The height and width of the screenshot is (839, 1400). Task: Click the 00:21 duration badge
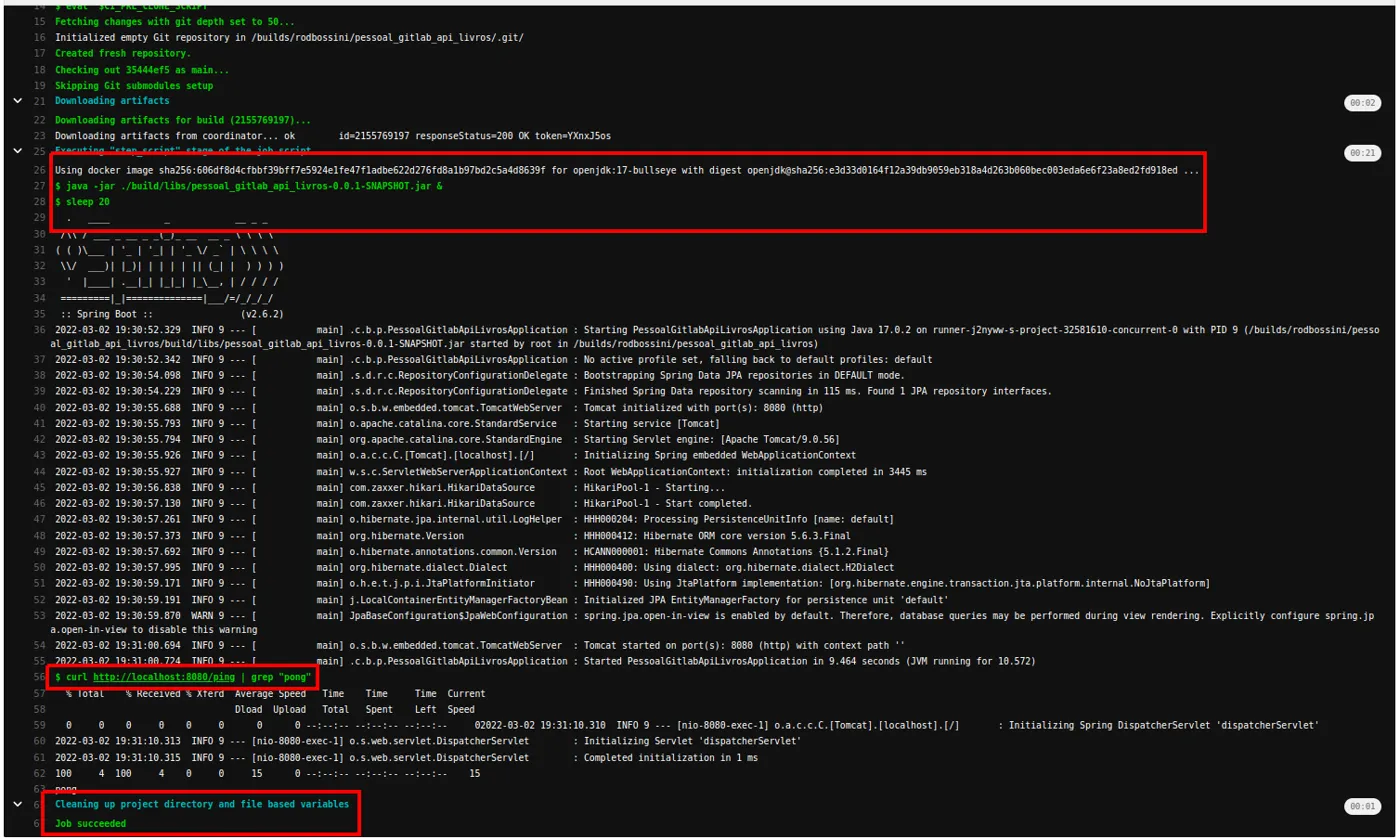[1363, 153]
